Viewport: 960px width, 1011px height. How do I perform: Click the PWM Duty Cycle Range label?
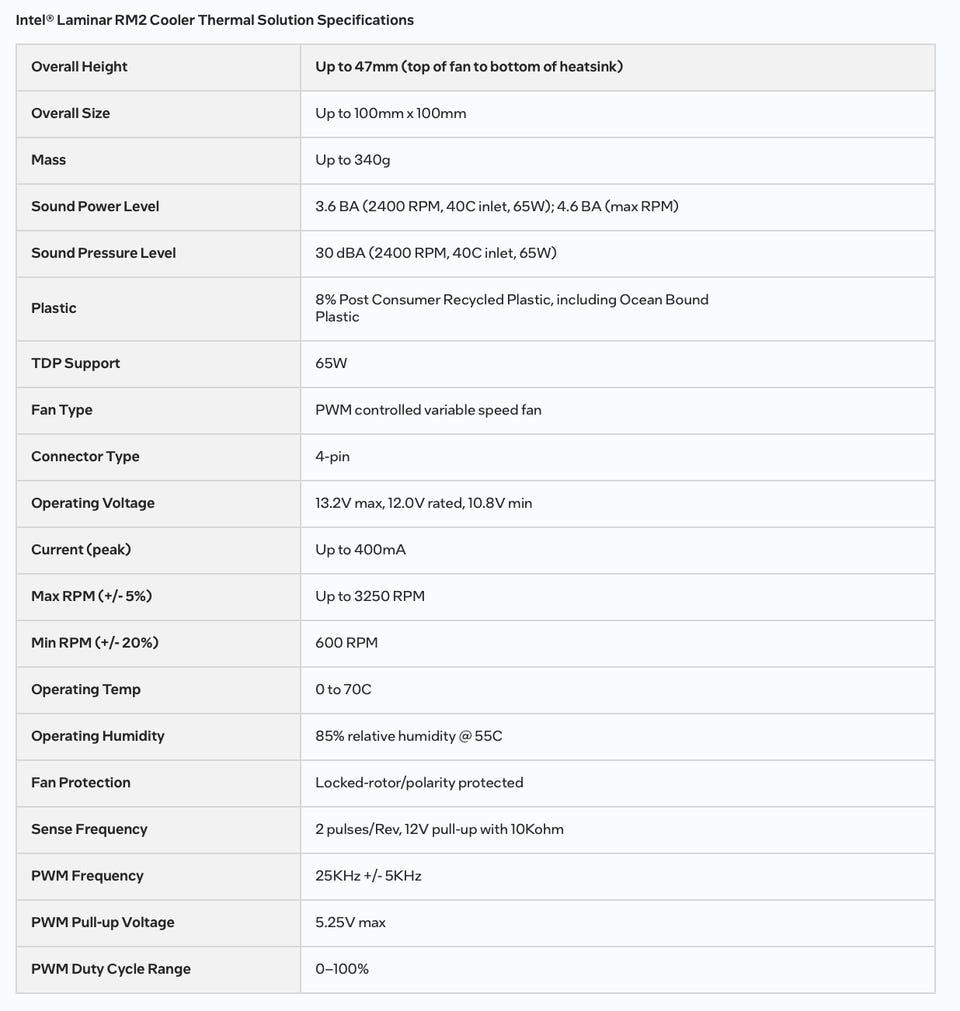point(111,969)
